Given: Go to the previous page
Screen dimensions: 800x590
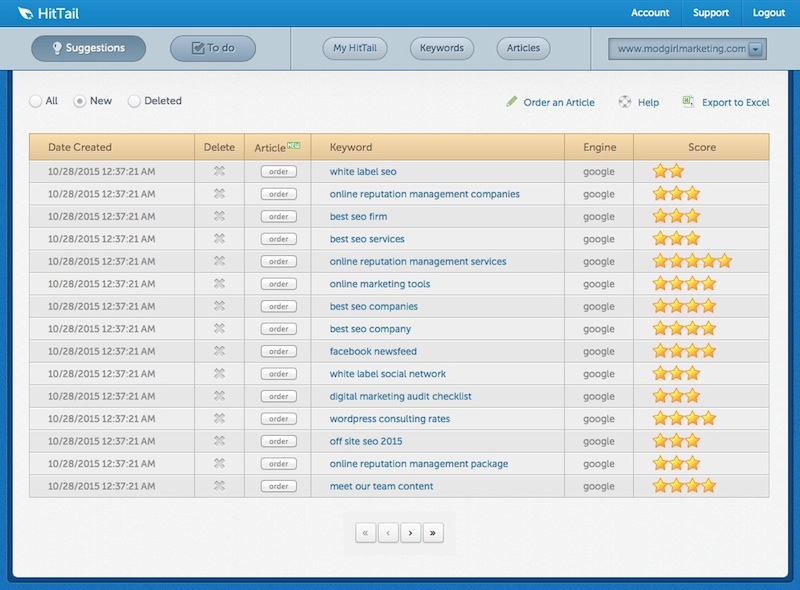Looking at the screenshot, I should click(x=388, y=533).
